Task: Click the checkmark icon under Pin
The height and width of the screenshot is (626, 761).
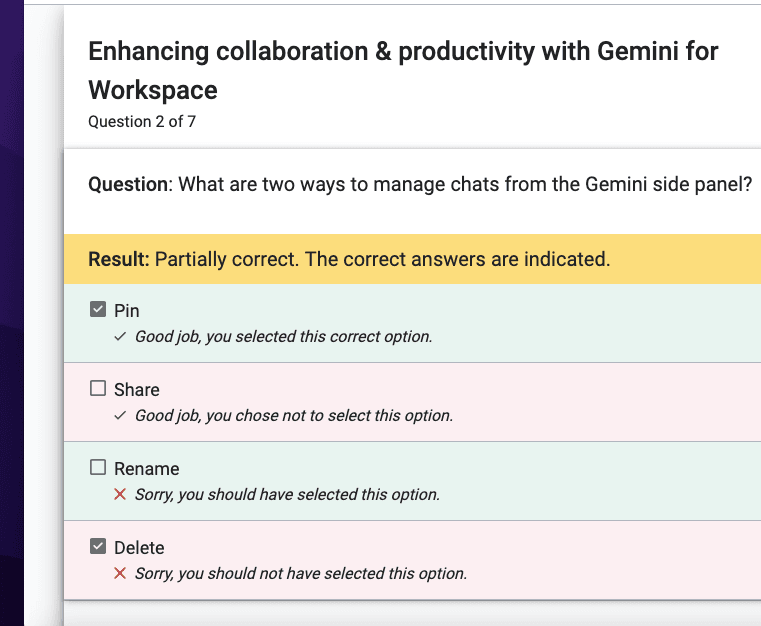Action: [x=120, y=336]
